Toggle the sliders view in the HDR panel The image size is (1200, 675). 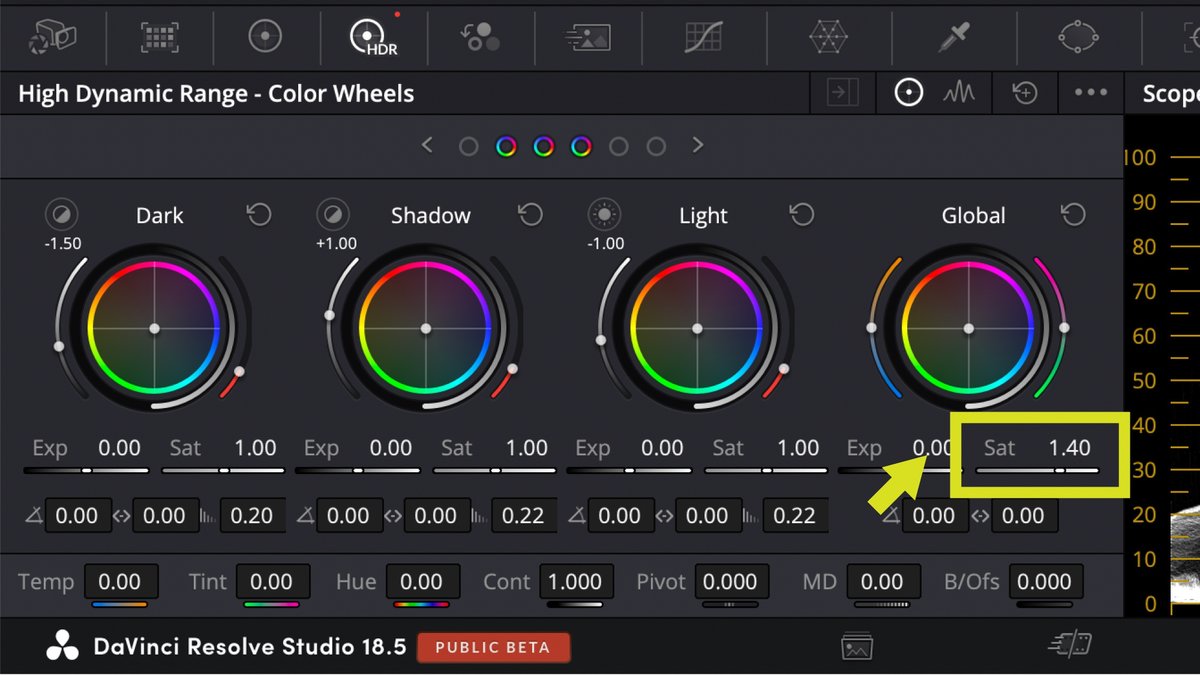[959, 92]
